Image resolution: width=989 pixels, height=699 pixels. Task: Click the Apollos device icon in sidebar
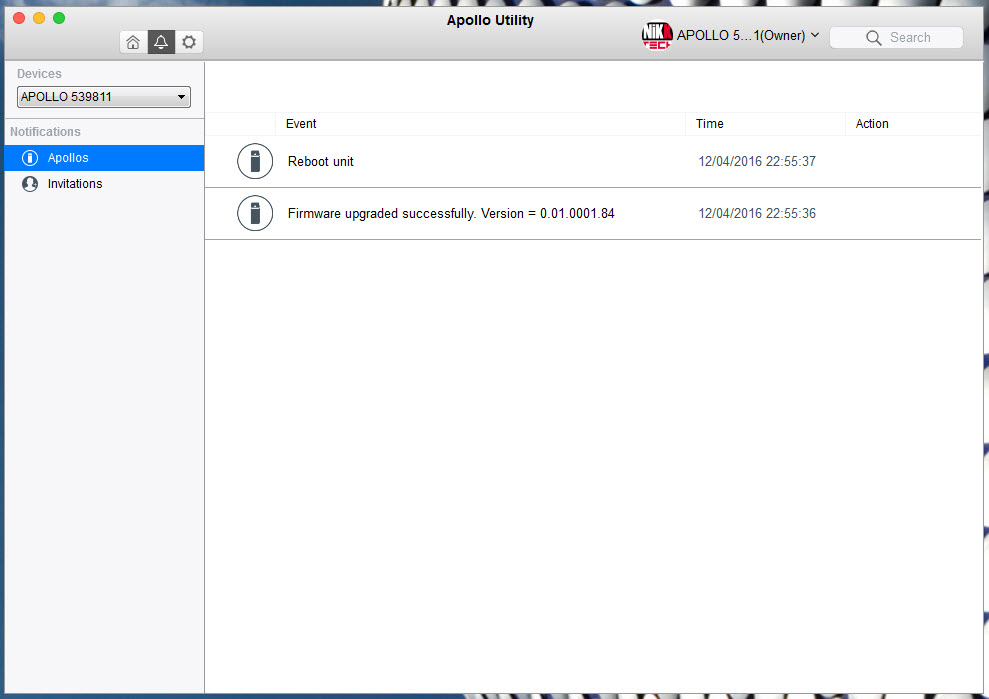[30, 158]
